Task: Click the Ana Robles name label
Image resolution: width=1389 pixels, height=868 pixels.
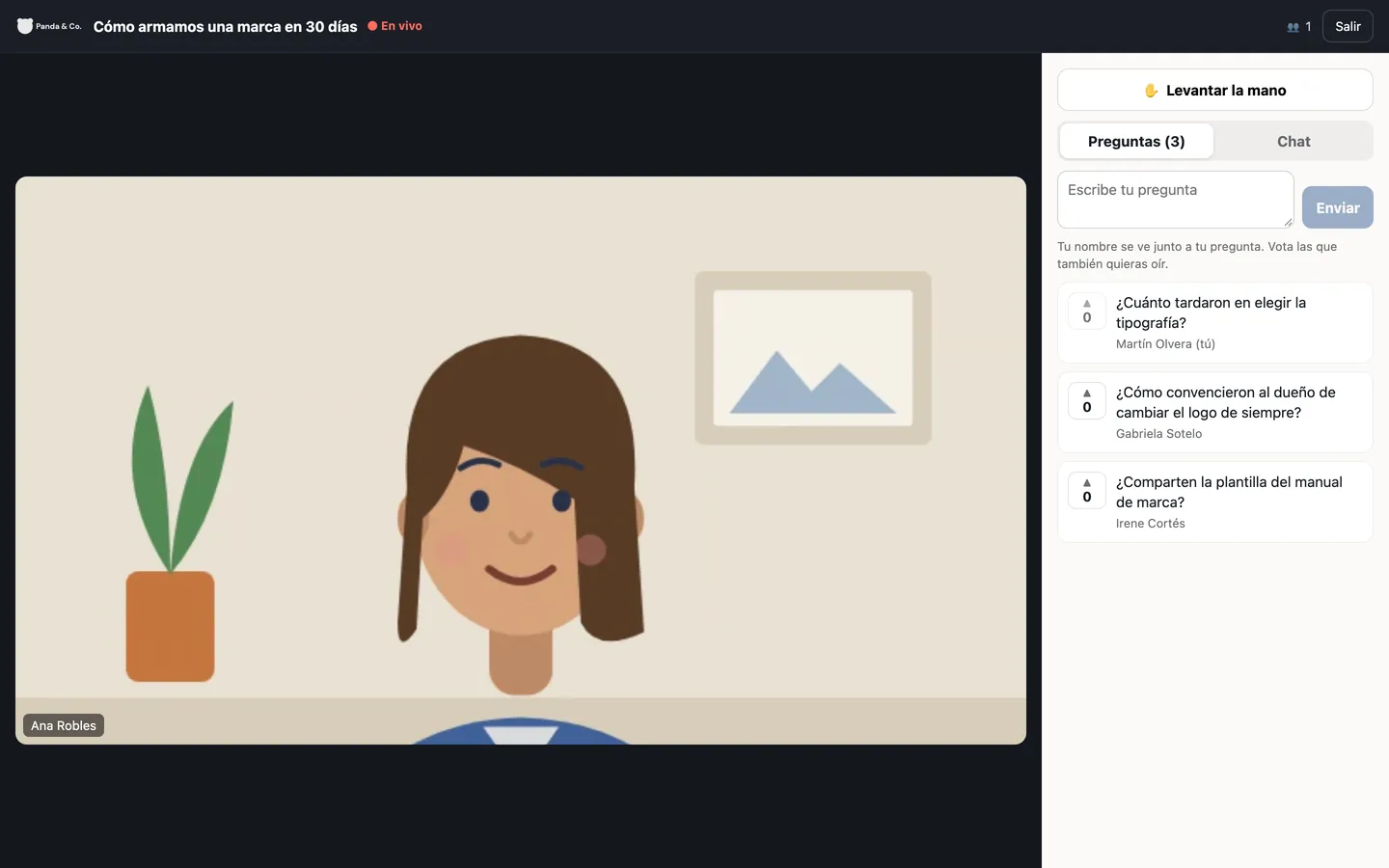Action: (64, 725)
